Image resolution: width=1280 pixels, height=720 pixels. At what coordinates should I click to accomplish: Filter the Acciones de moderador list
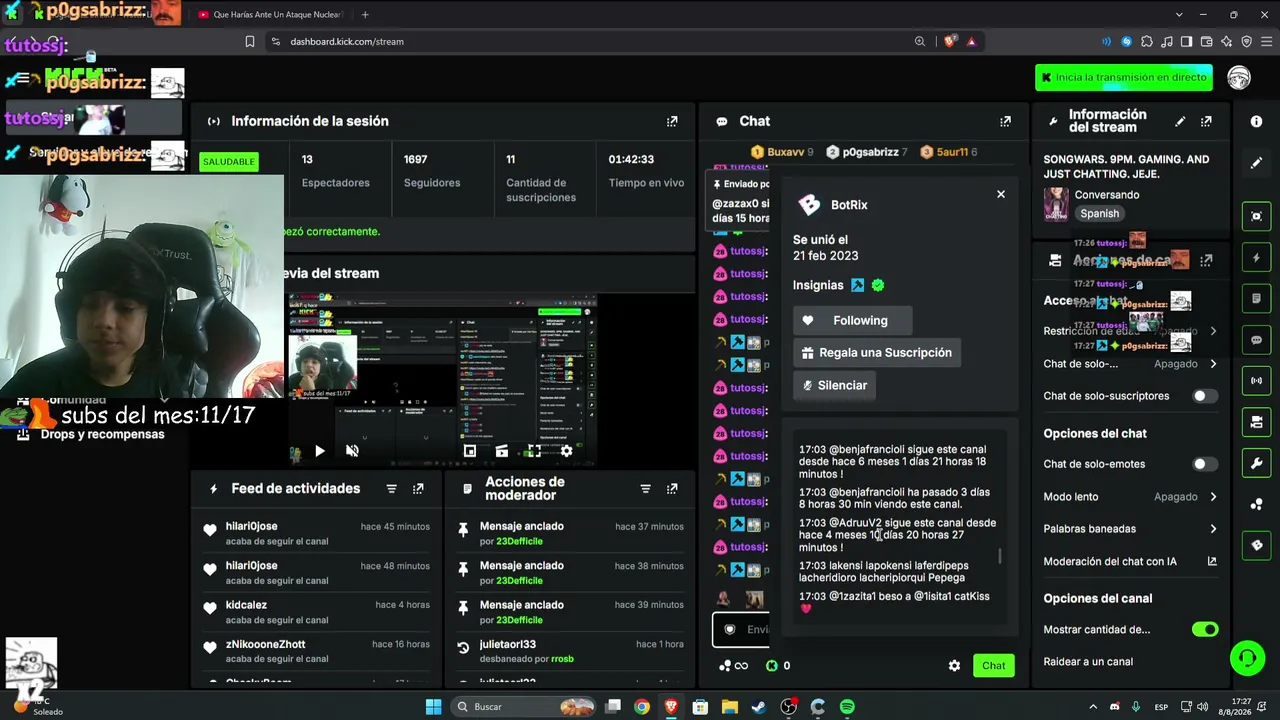coord(646,489)
